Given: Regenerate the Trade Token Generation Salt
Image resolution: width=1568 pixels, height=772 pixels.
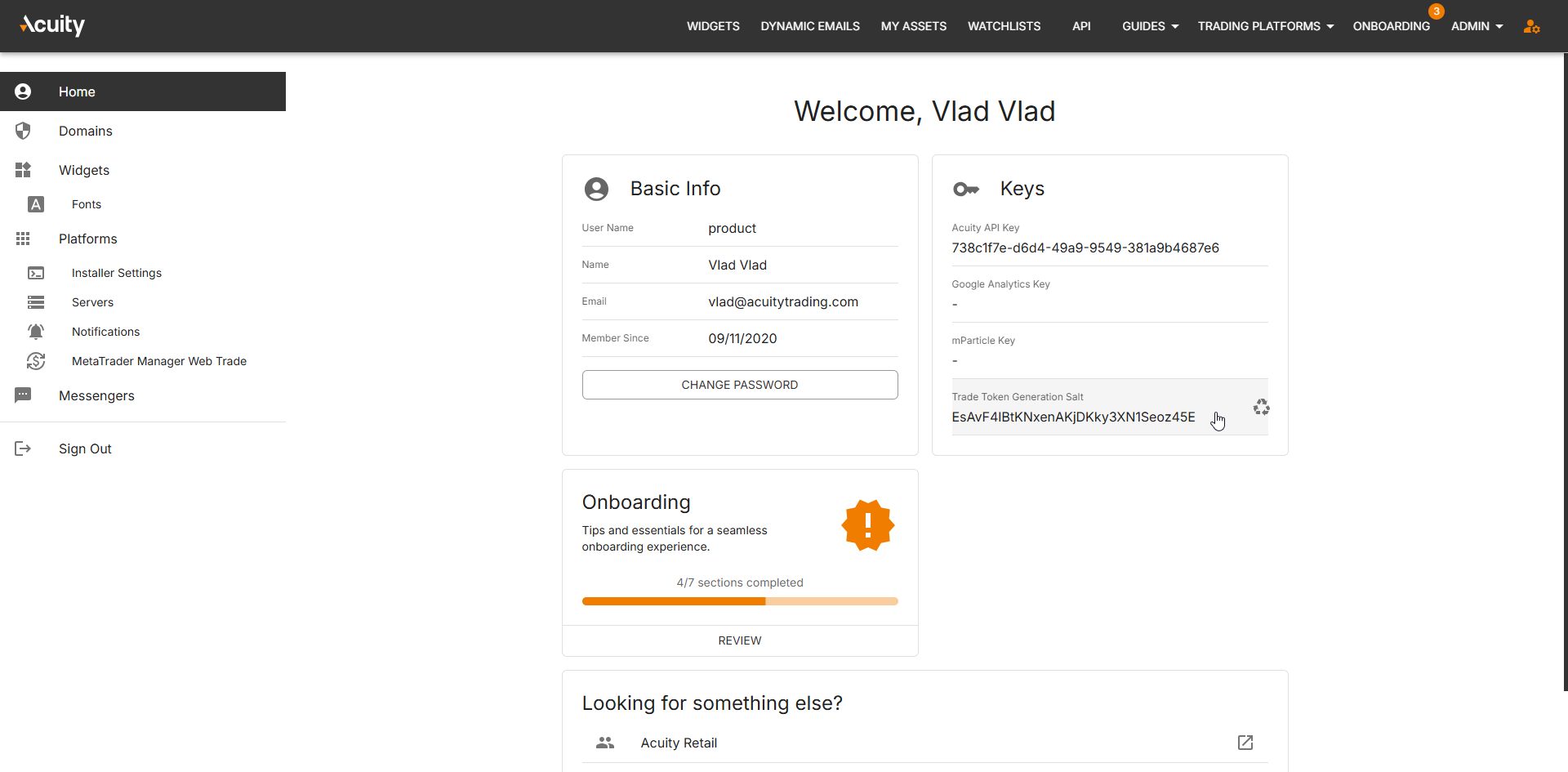Looking at the screenshot, I should pos(1262,407).
